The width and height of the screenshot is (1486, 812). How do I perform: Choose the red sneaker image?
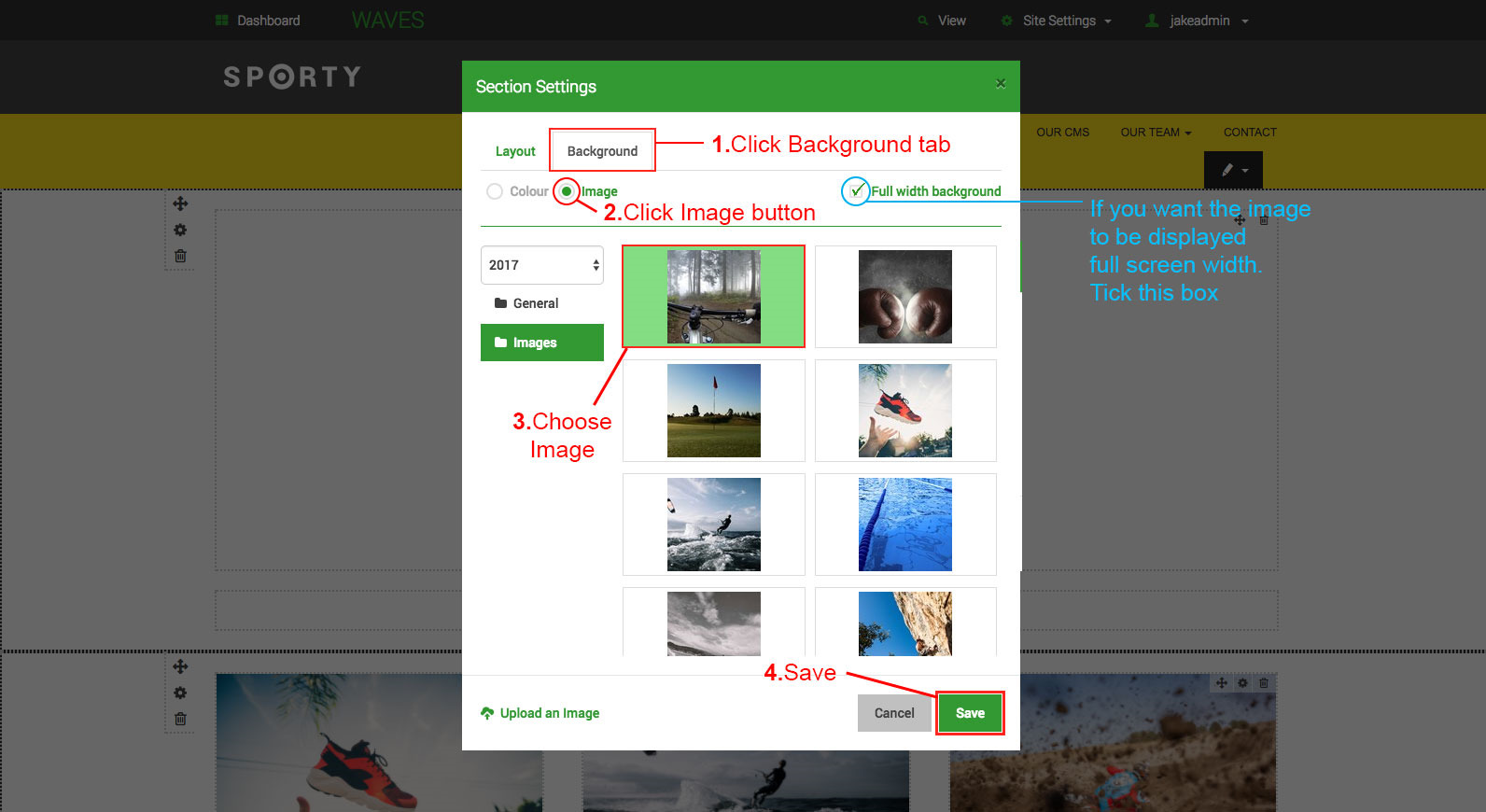point(905,411)
